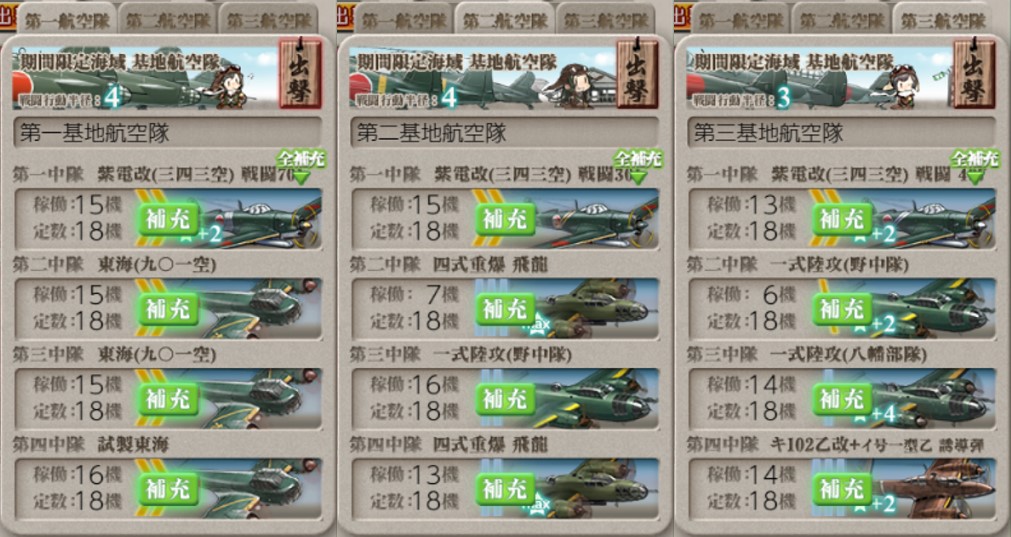
Task: Select the 紫電改 fighter plane image in first panel
Action: pos(260,219)
